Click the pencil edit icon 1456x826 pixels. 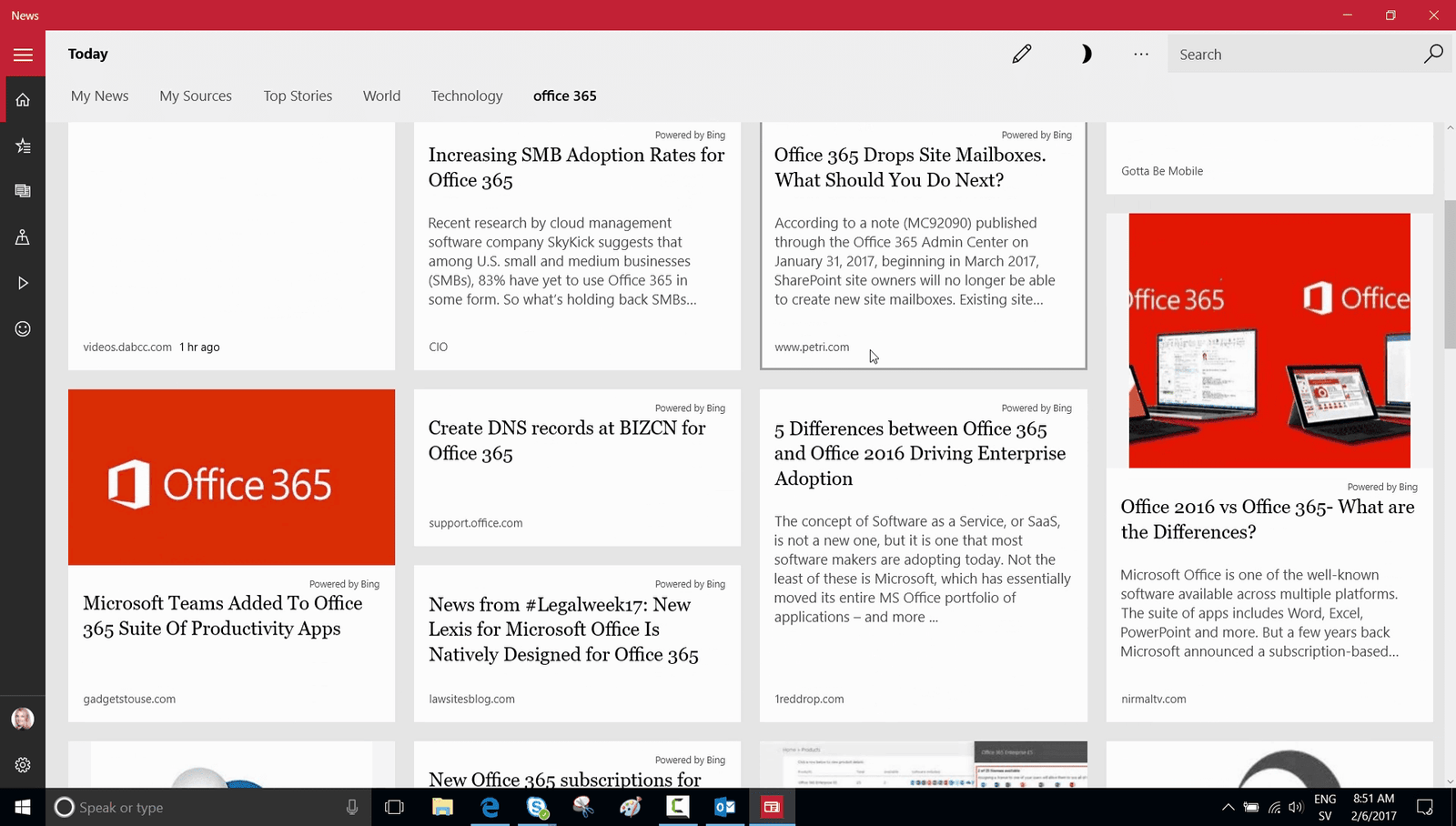(x=1022, y=55)
